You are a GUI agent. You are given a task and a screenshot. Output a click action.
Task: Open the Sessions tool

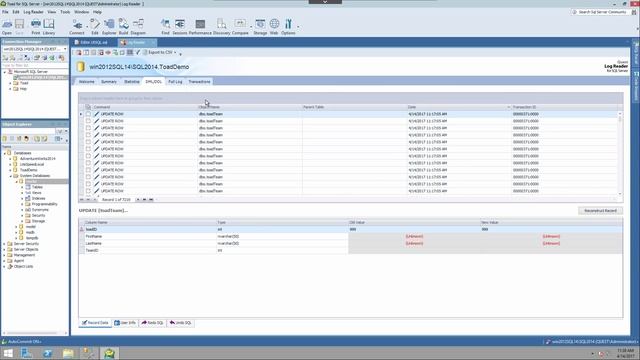pos(180,27)
